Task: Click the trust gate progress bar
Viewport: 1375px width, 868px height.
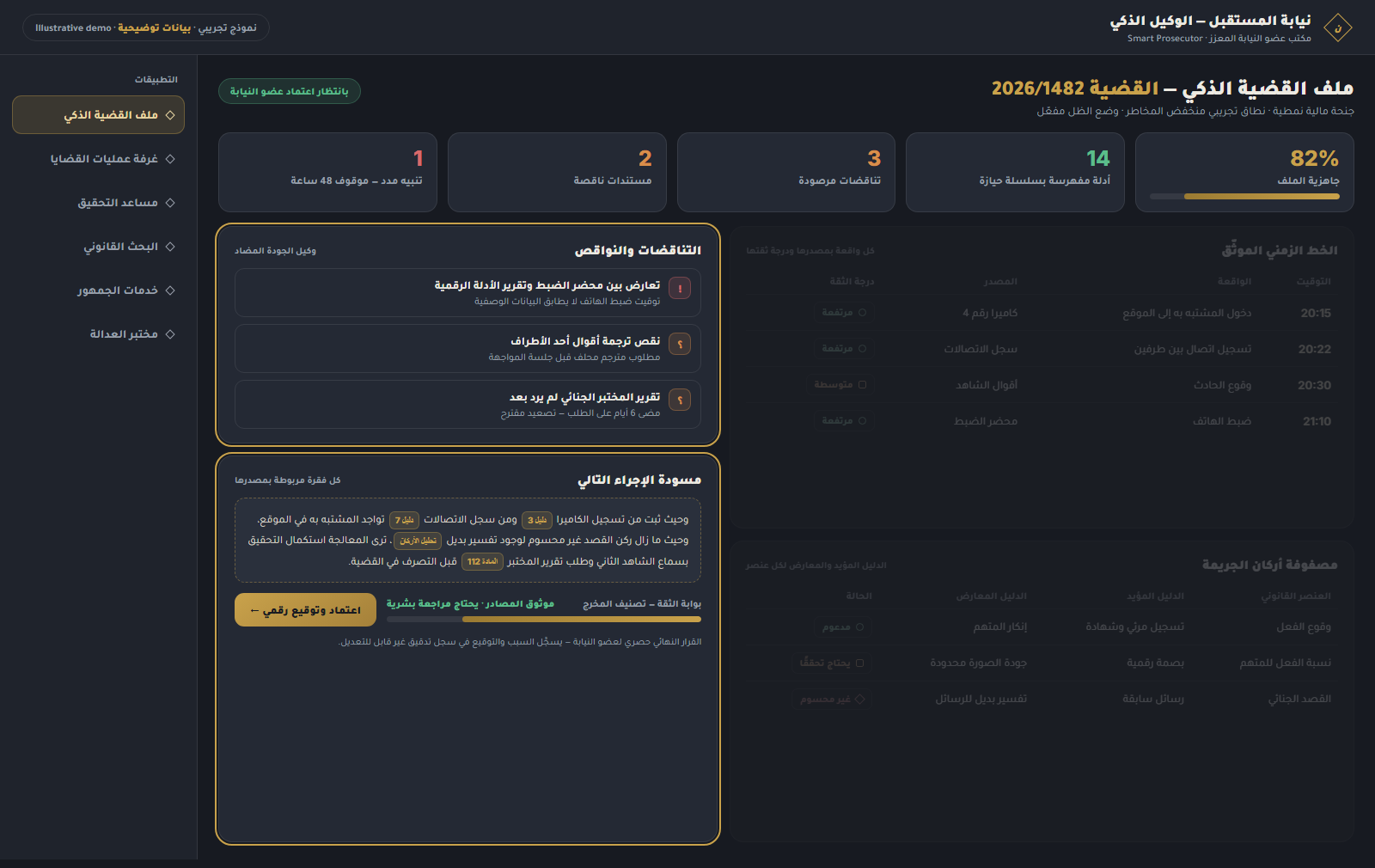Action: tap(545, 619)
